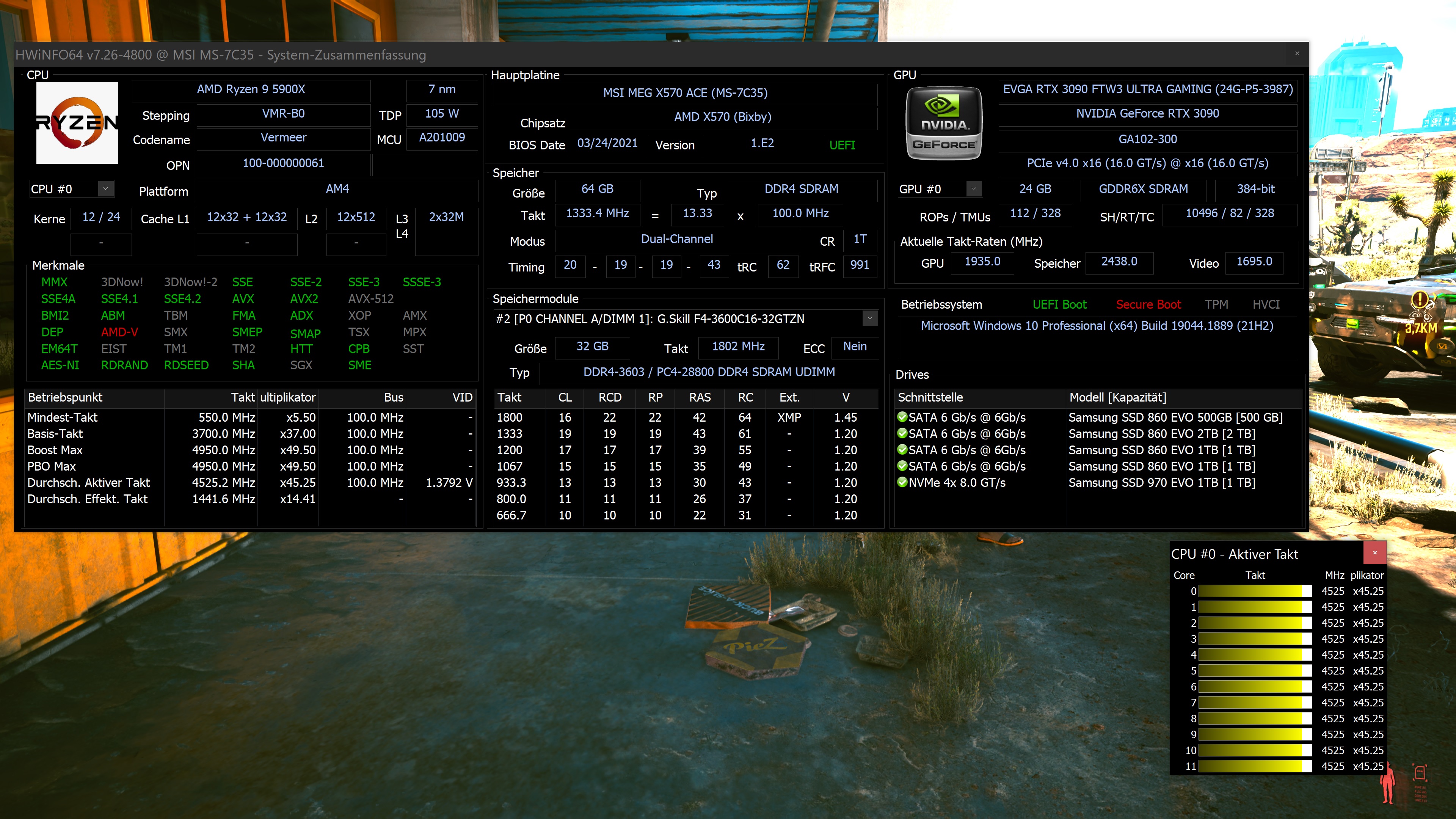Click the green status icon beside NVMe 4x drive
The height and width of the screenshot is (819, 1456).
(902, 482)
